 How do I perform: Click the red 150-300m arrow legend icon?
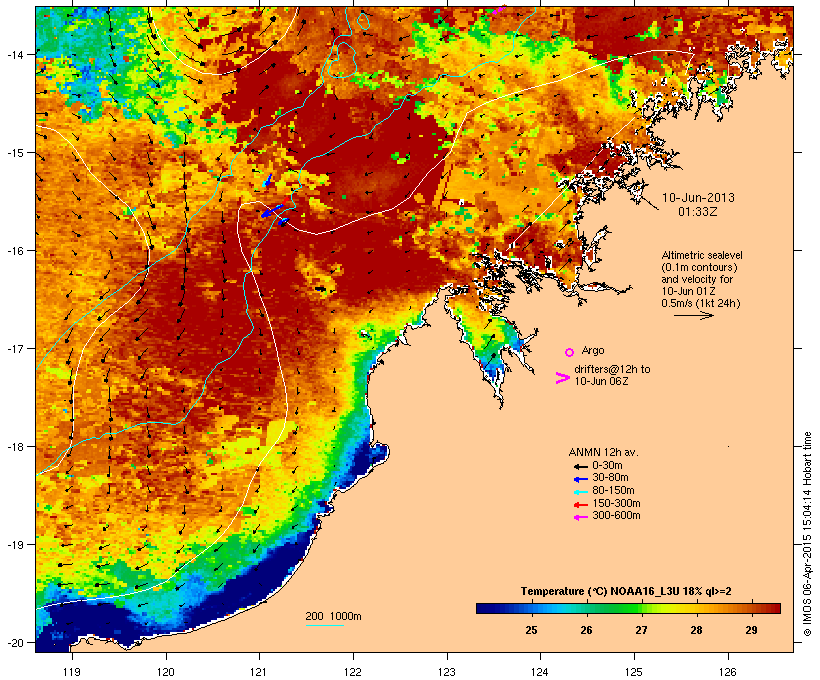pyautogui.click(x=581, y=505)
